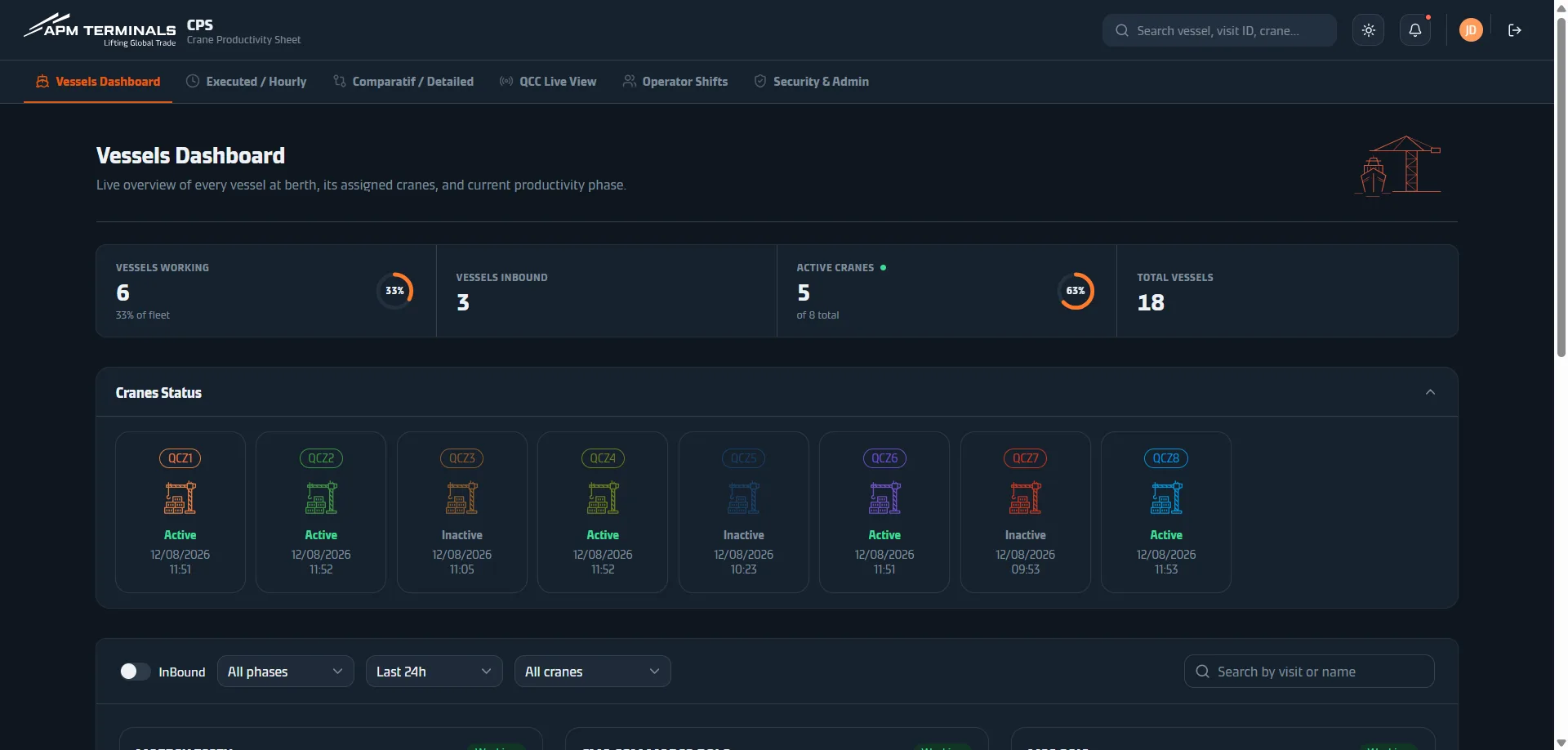Click the APM Terminals logo
1568x750 pixels.
pyautogui.click(x=100, y=30)
